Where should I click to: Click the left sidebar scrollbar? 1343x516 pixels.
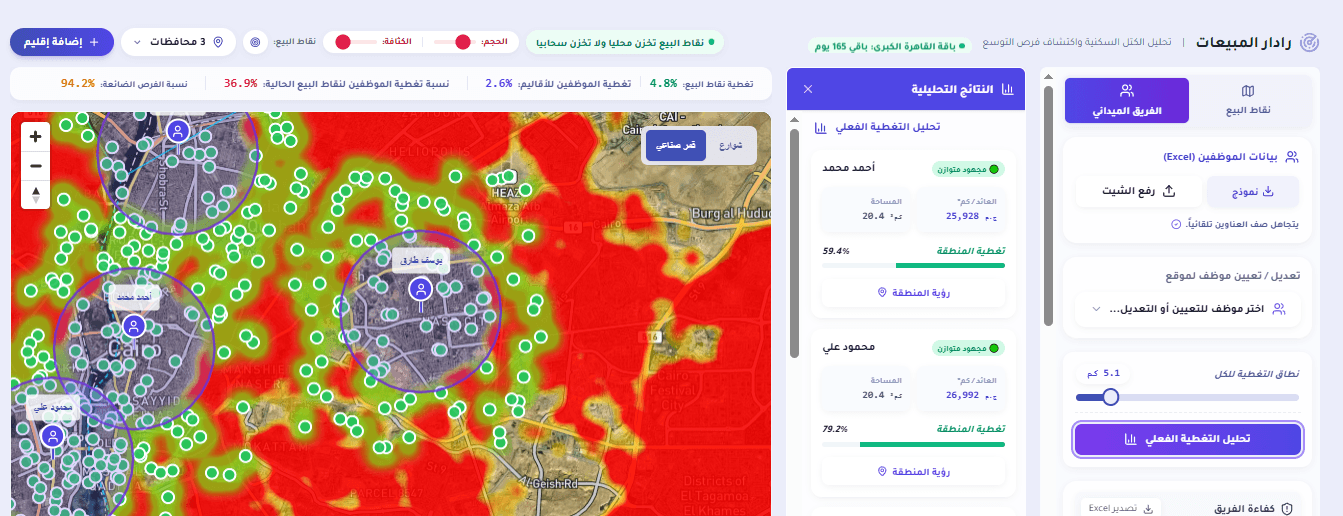click(x=1048, y=205)
